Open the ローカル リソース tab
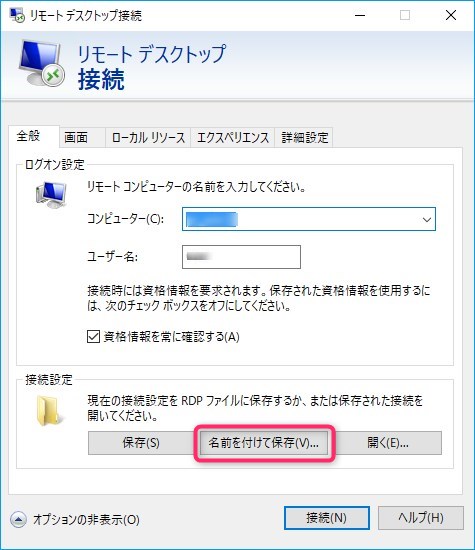Image resolution: width=475 pixels, height=550 pixels. 148,138
